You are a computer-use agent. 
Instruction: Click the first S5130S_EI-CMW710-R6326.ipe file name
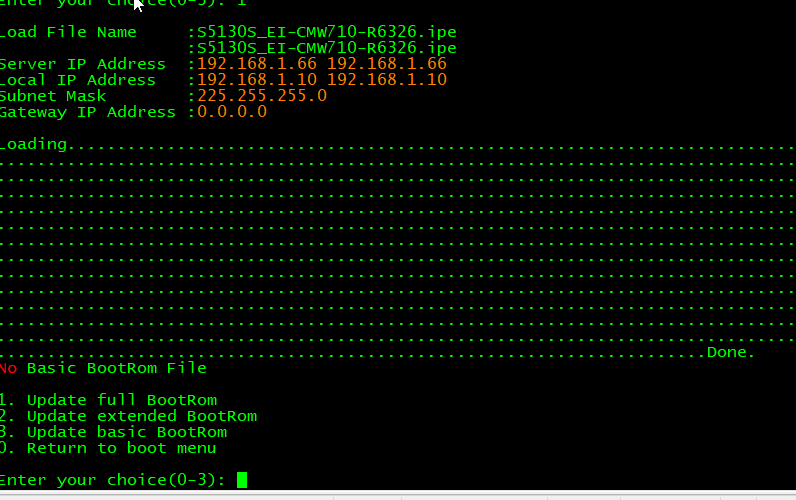tap(326, 32)
